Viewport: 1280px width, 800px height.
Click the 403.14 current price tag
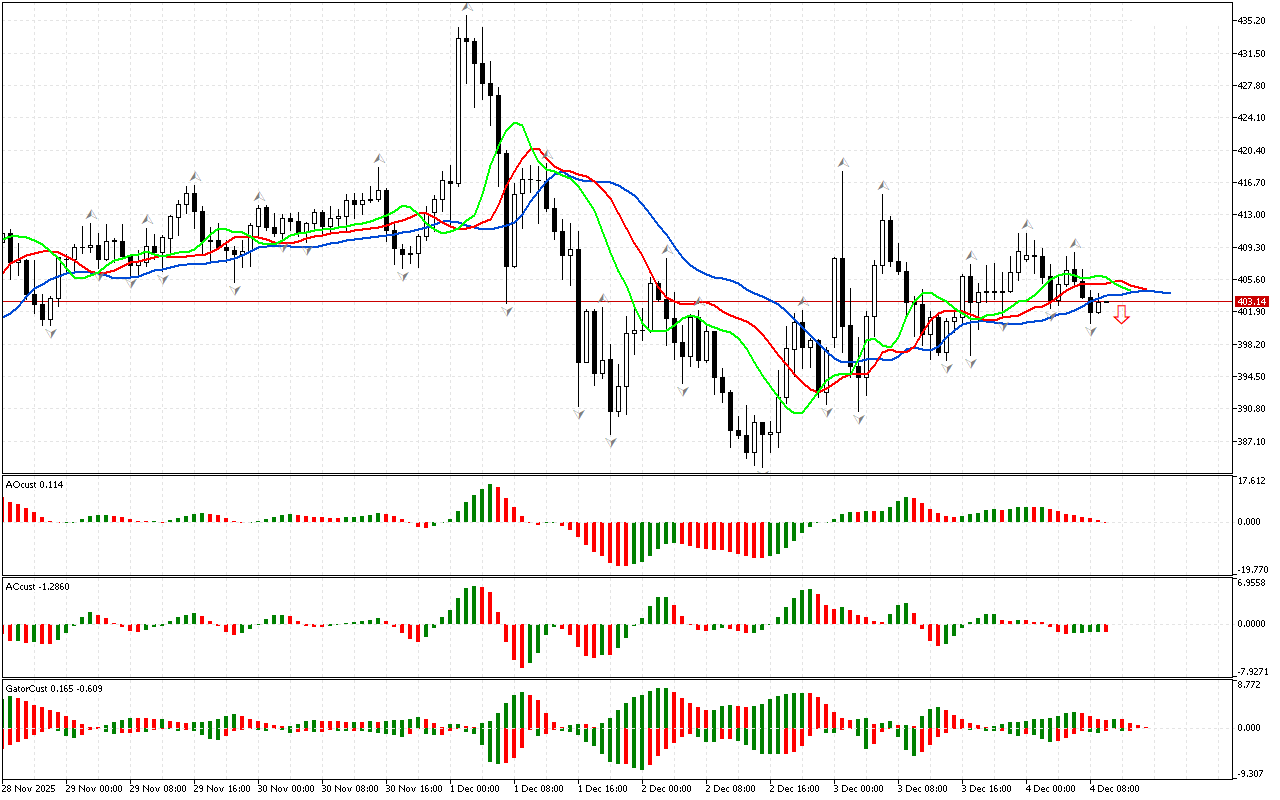(1252, 301)
